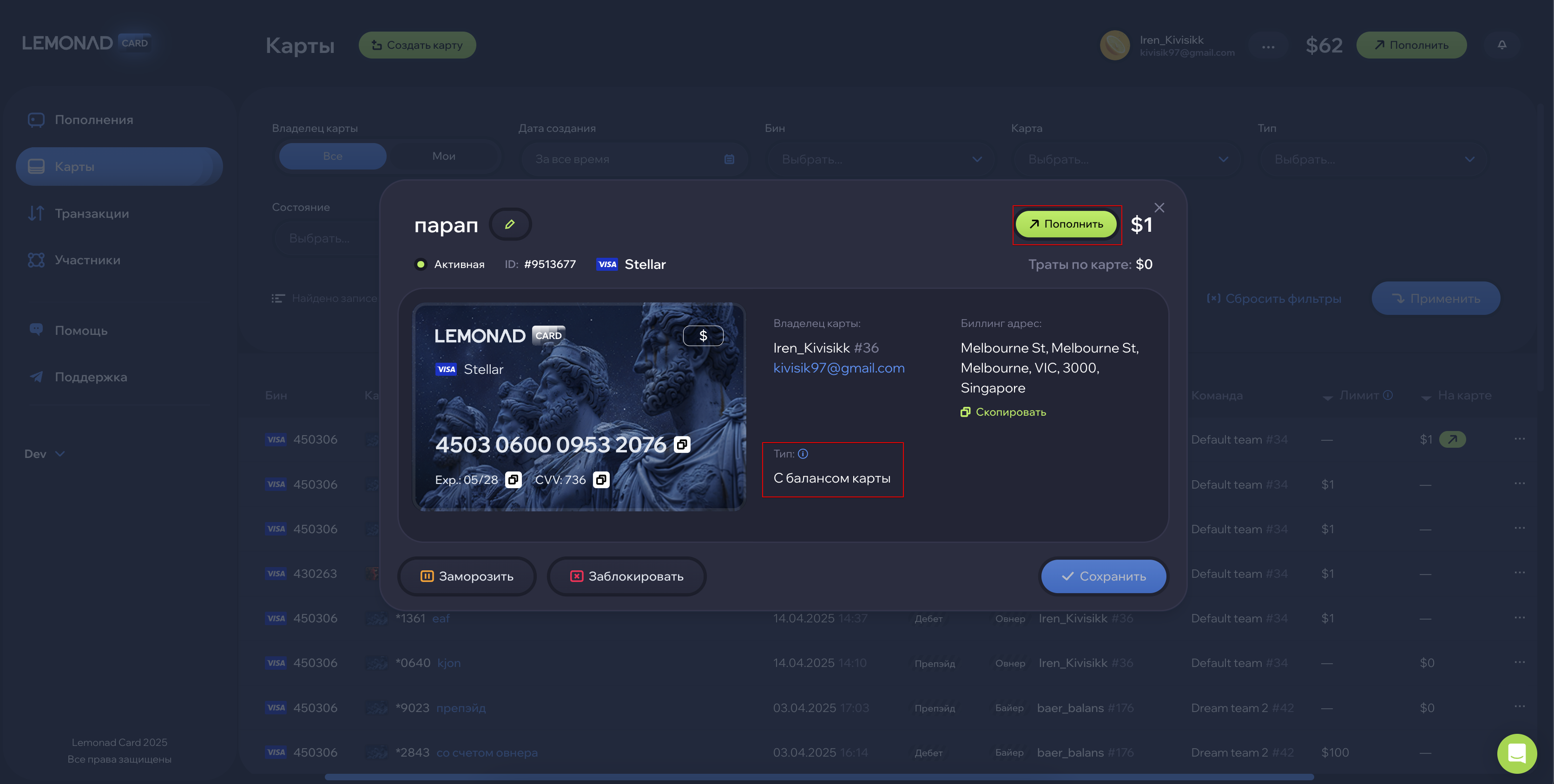Viewport: 1554px width, 784px height.
Task: Click the three-dots menu beside the profile
Action: (x=1268, y=46)
